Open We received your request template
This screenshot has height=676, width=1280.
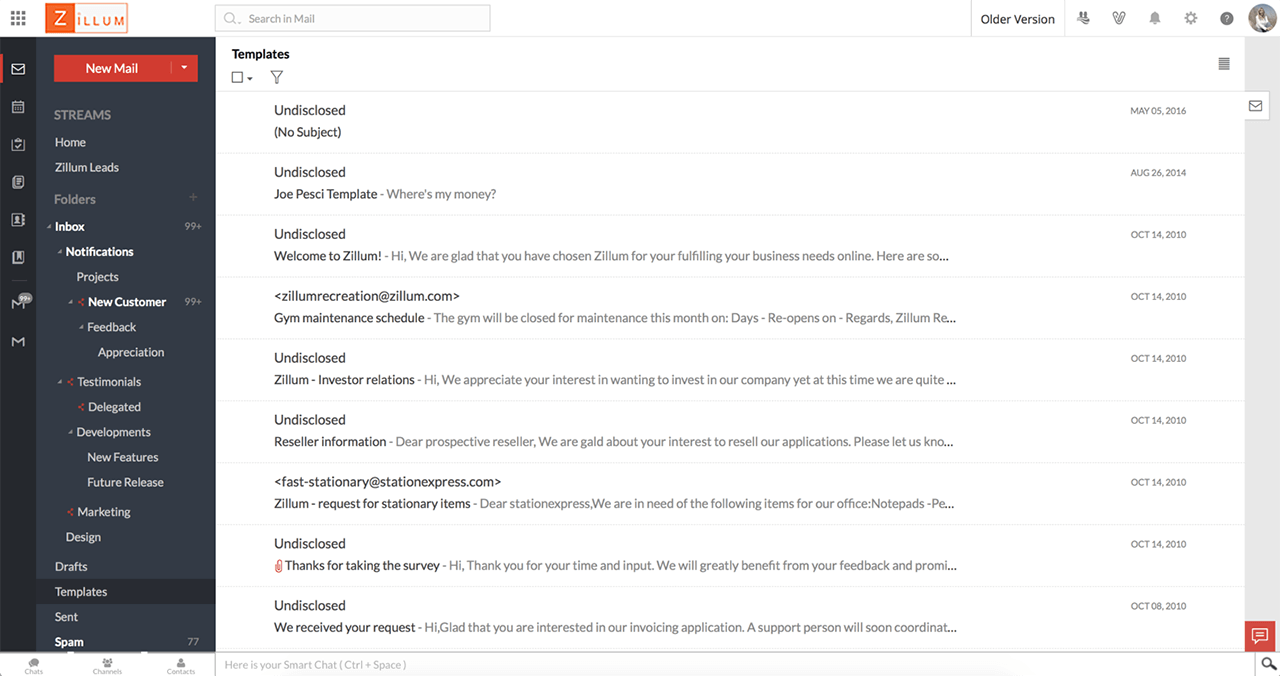point(730,617)
